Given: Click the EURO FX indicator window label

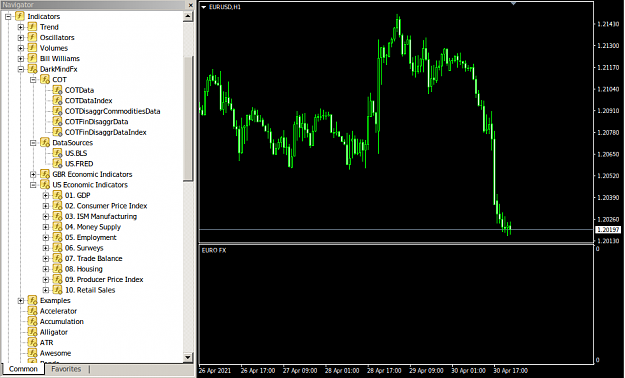Looking at the screenshot, I should pyautogui.click(x=214, y=250).
